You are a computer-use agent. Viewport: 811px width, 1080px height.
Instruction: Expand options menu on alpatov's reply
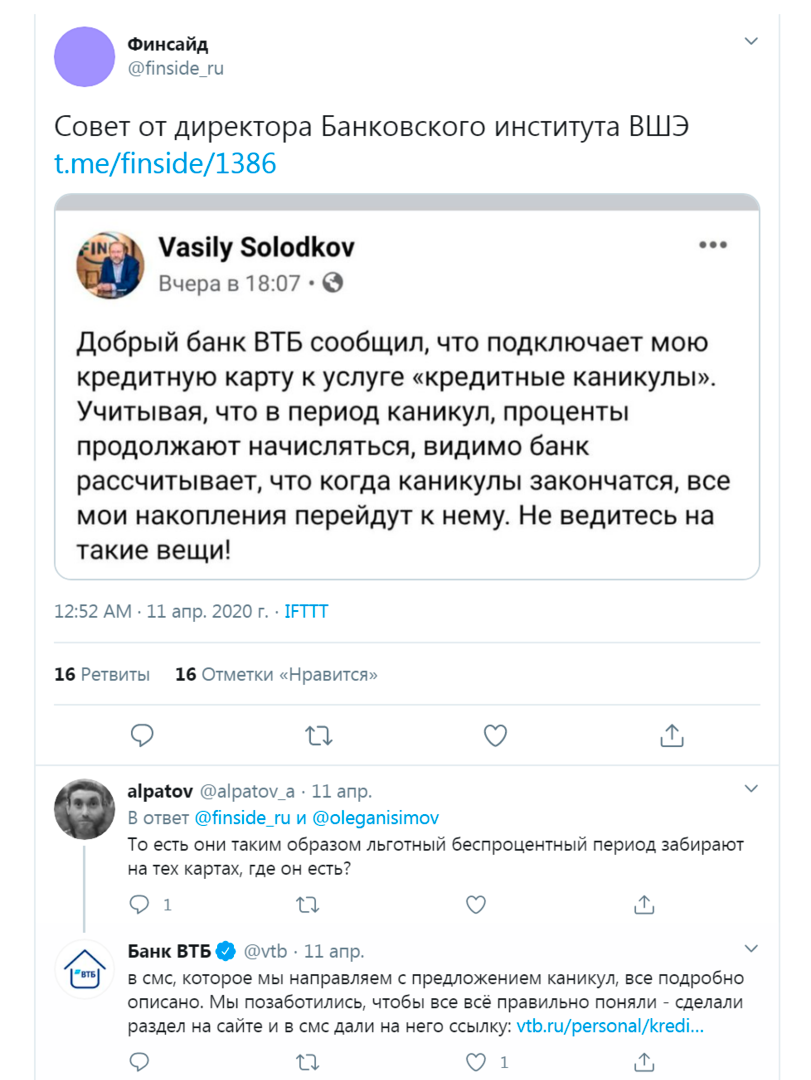[752, 790]
